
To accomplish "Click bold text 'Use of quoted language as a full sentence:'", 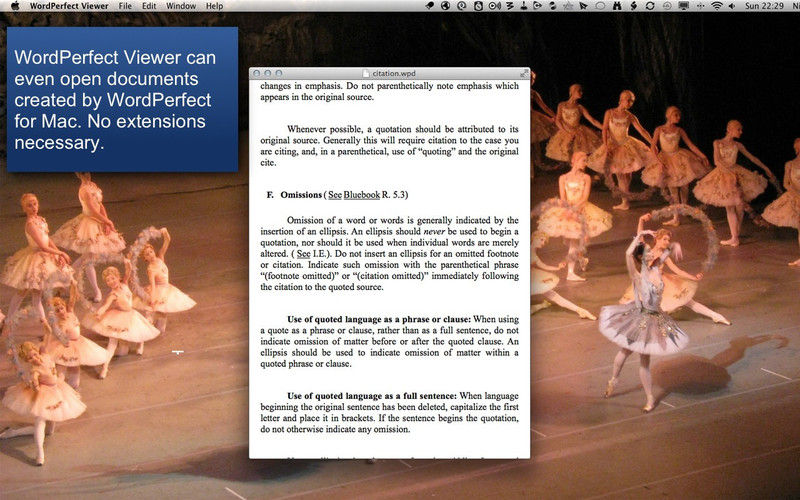I will (372, 396).
